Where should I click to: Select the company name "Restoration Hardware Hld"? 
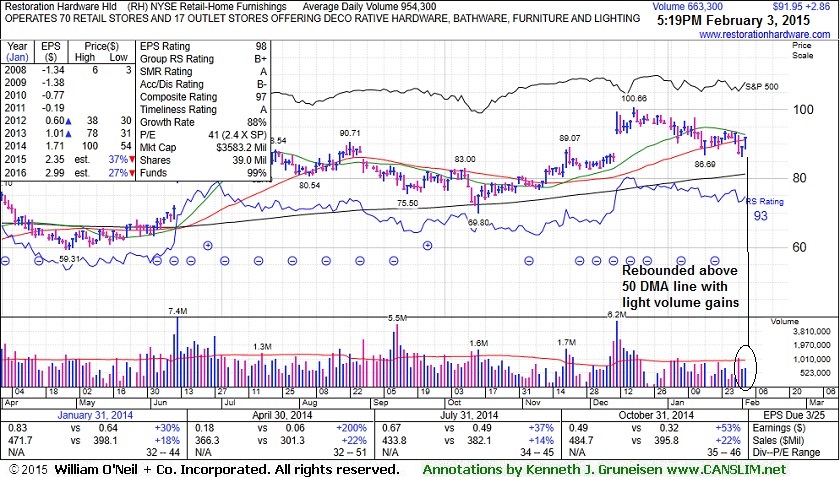(61, 7)
